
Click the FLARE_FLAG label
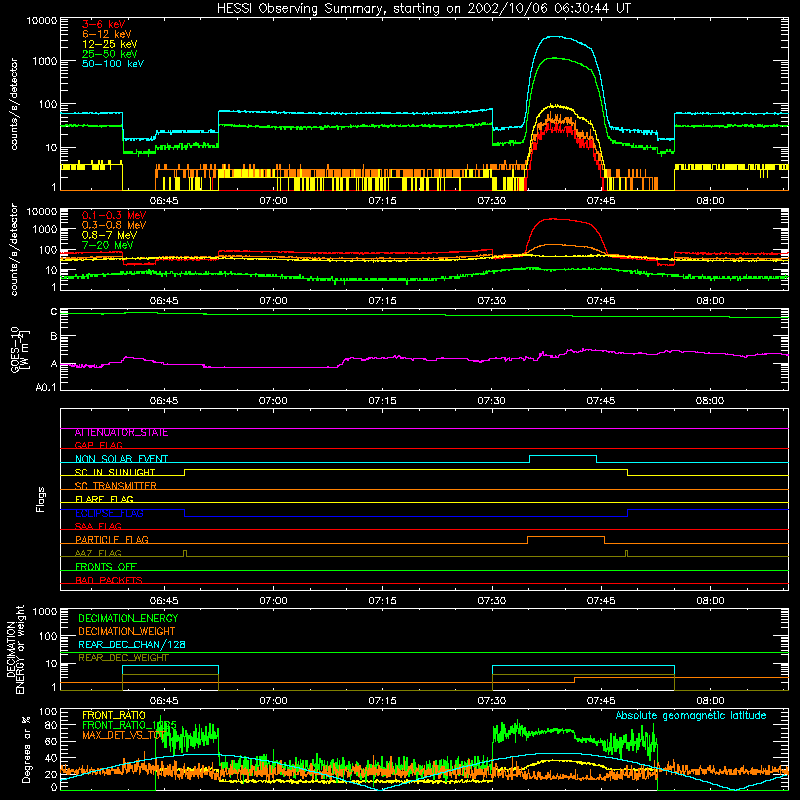pos(104,499)
